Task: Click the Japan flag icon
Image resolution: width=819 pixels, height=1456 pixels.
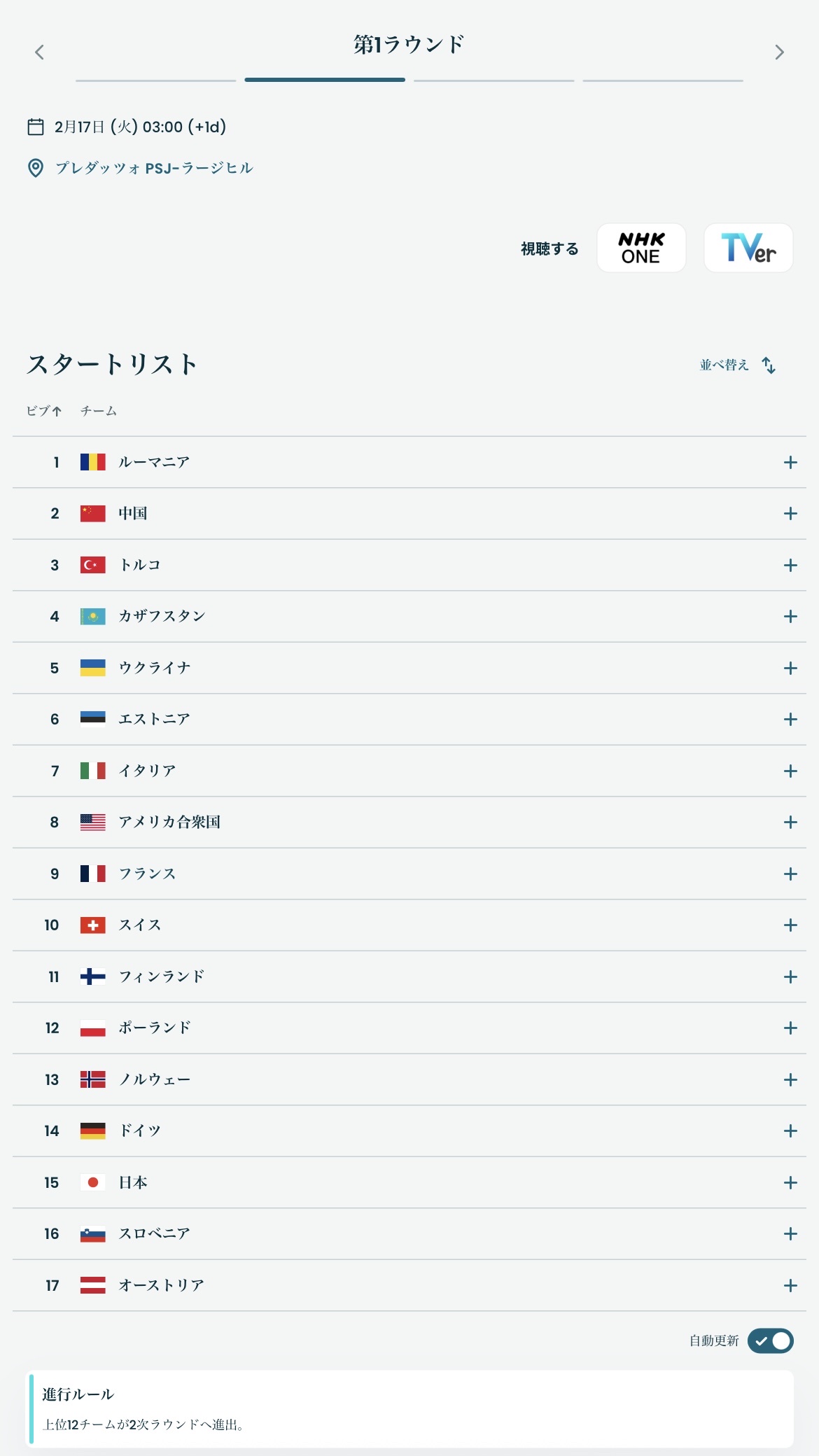Action: (x=92, y=1182)
